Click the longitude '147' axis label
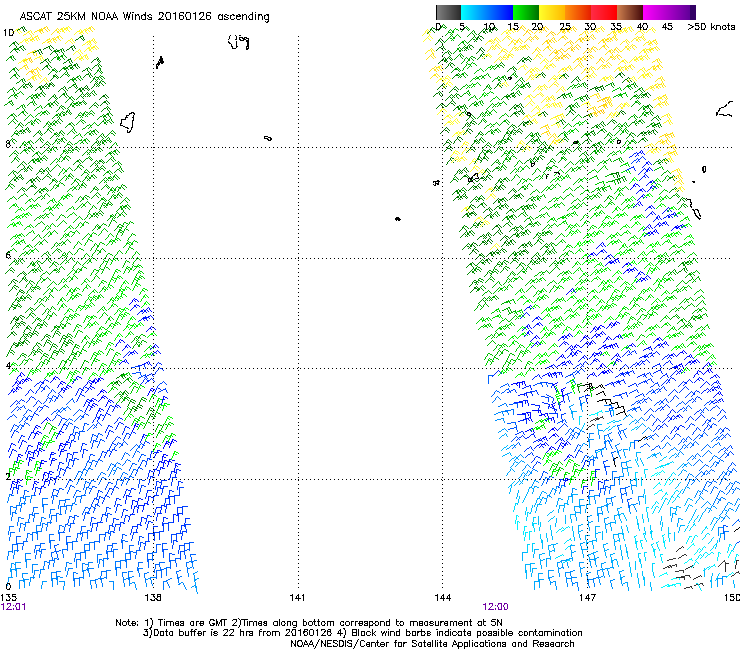The height and width of the screenshot is (650, 740). pyautogui.click(x=587, y=598)
